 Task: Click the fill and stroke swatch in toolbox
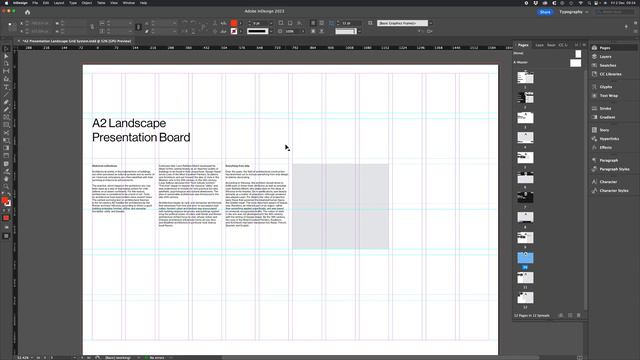6,201
